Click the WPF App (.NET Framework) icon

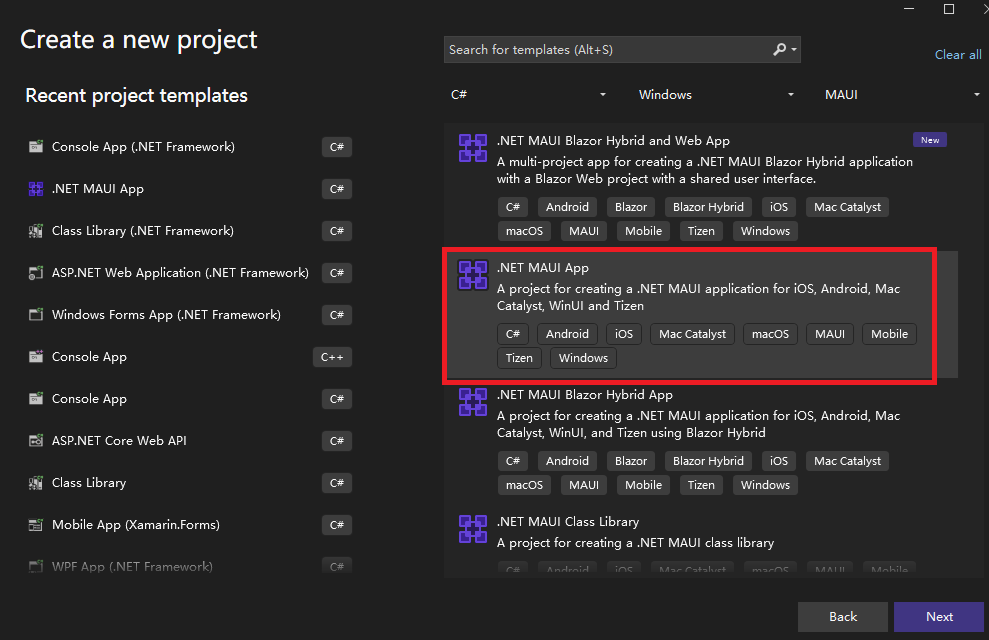(x=36, y=566)
